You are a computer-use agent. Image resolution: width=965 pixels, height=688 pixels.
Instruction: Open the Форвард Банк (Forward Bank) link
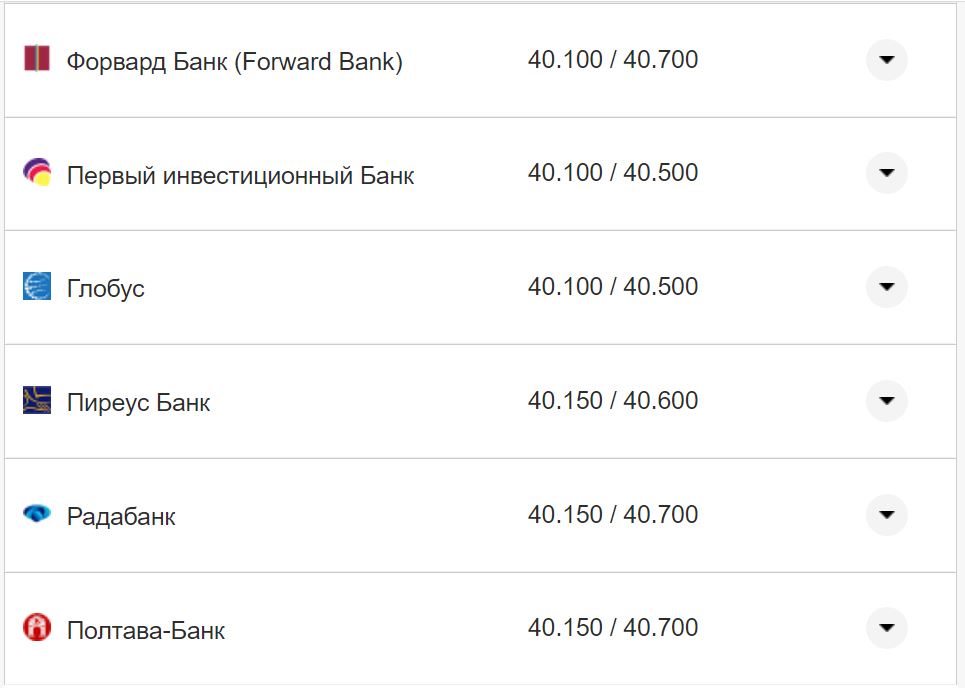235,61
